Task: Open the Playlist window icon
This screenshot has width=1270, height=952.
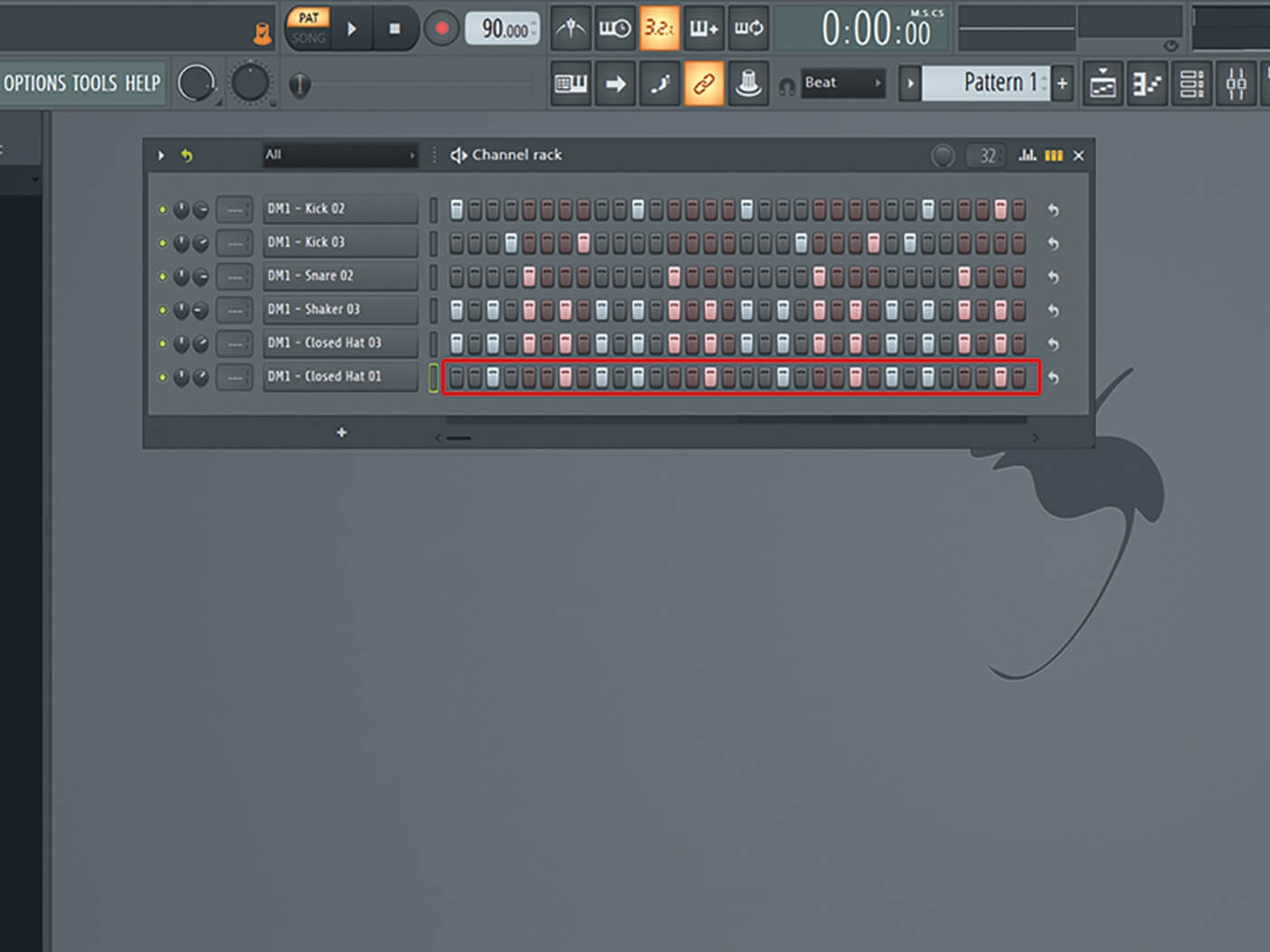Action: 1103,83
